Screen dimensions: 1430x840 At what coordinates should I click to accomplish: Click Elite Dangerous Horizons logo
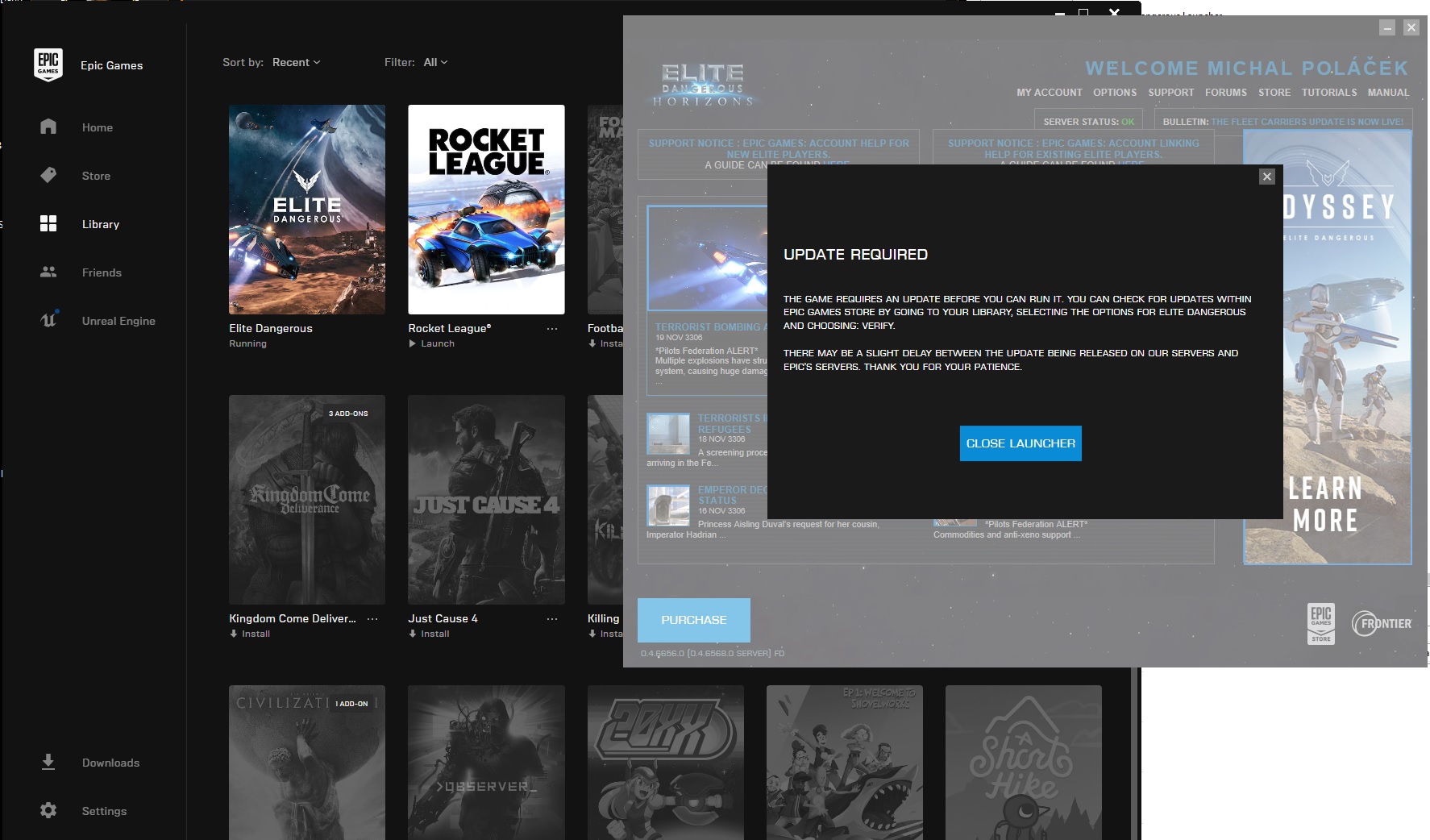[703, 85]
